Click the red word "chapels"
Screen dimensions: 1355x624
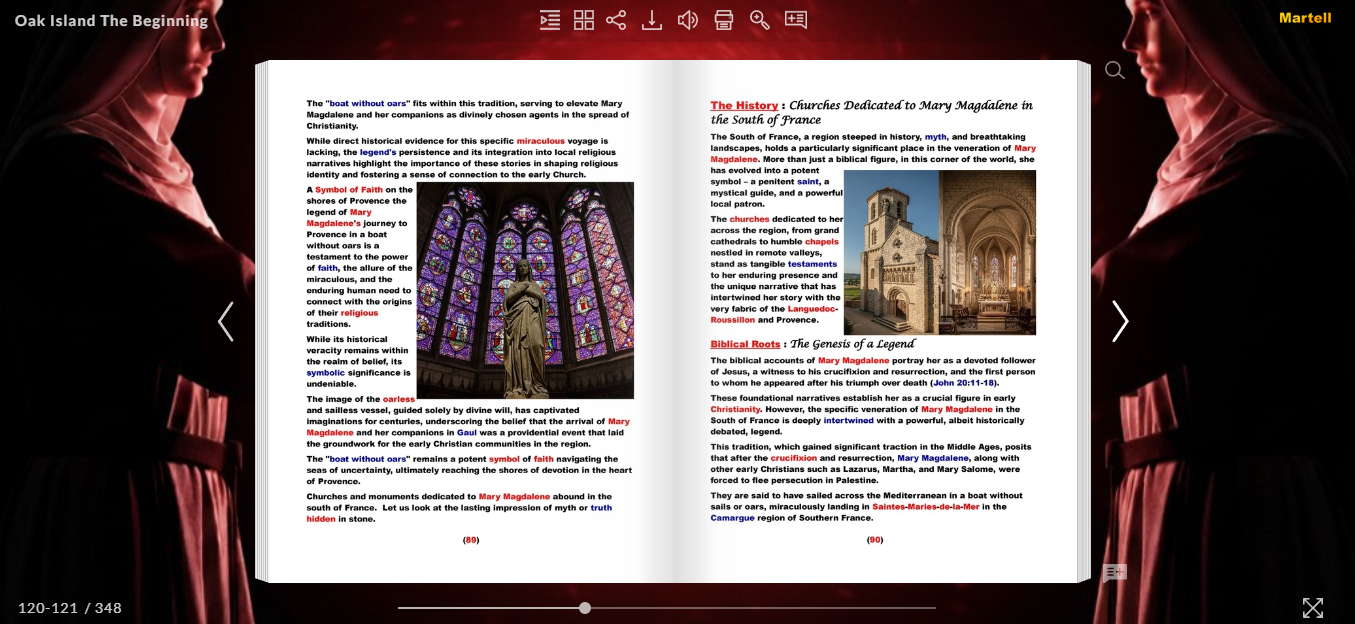coord(822,242)
